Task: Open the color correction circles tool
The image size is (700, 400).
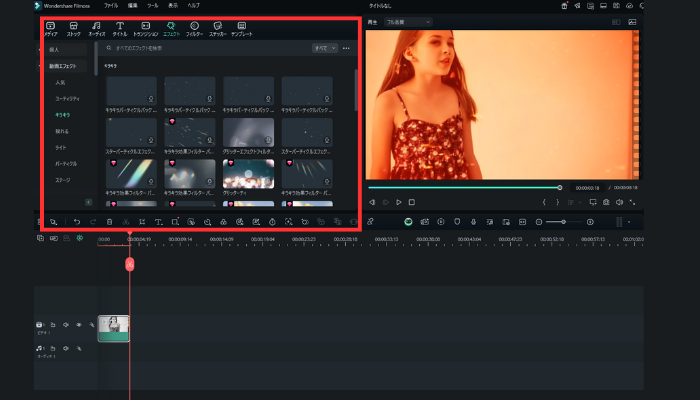Action: pyautogui.click(x=224, y=221)
